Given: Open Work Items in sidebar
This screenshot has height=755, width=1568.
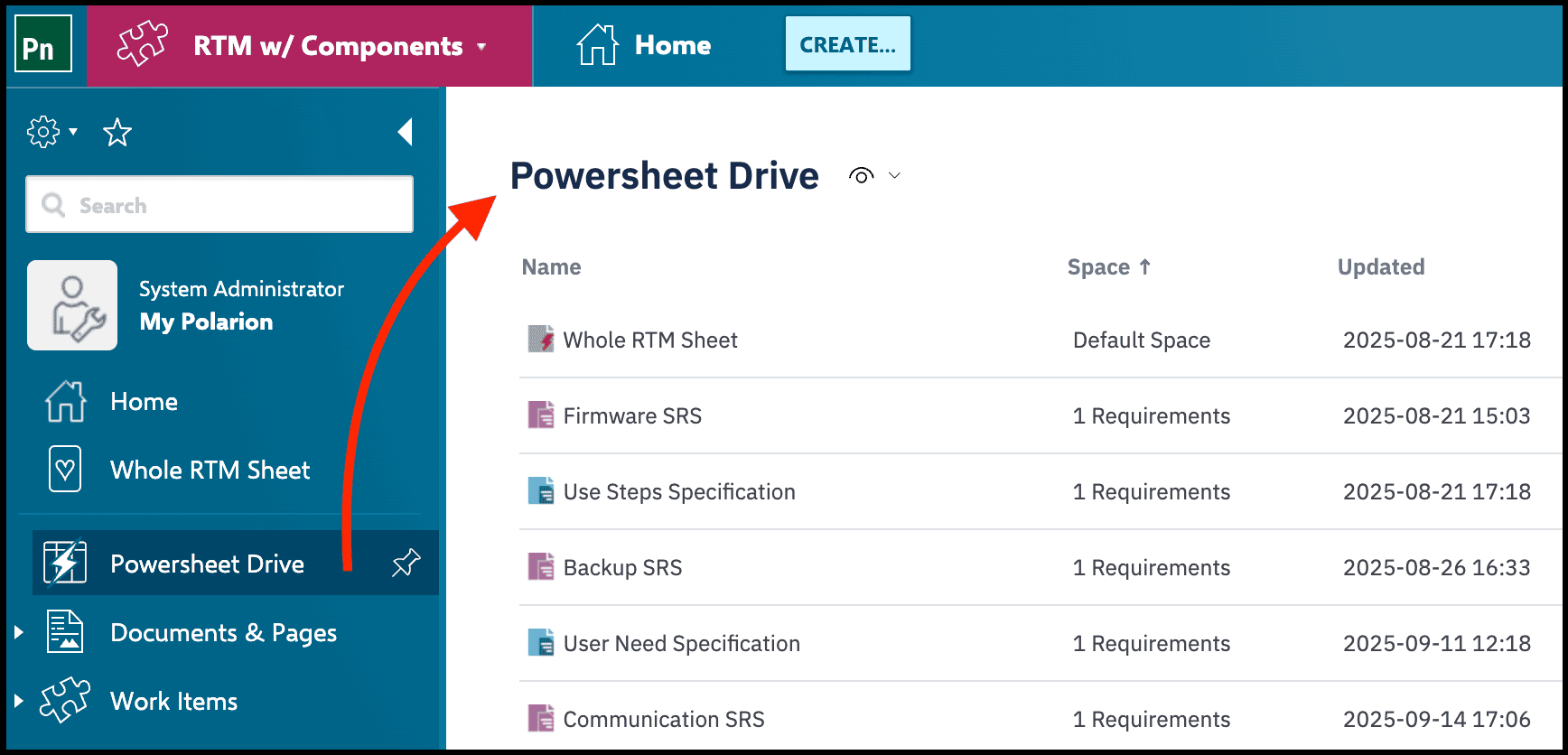Looking at the screenshot, I should click(x=173, y=701).
